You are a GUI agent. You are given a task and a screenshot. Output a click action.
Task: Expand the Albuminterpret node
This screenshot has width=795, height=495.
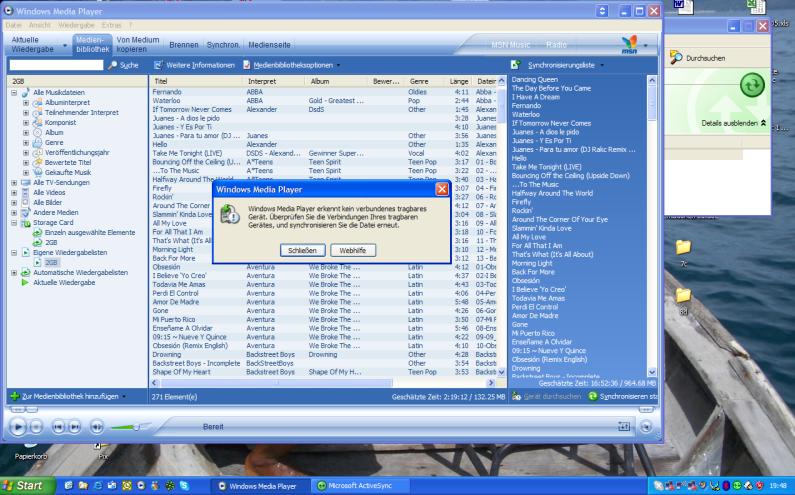(26, 102)
